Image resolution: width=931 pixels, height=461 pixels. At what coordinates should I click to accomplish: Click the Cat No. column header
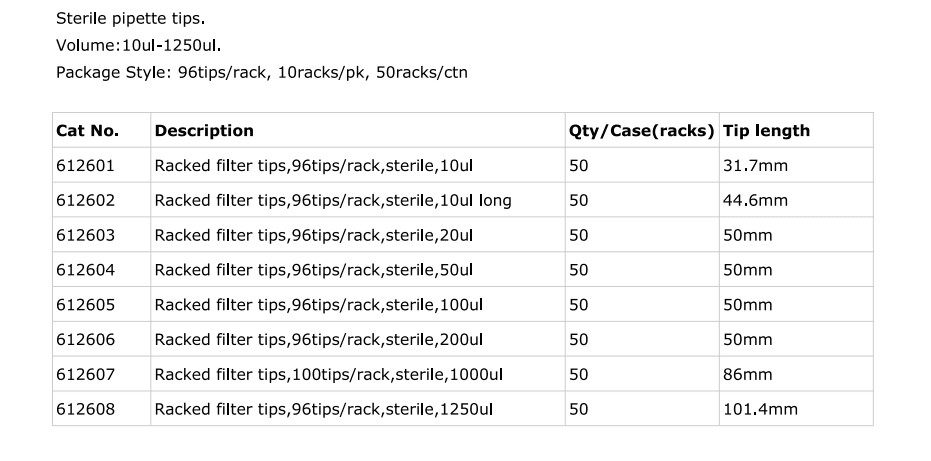click(87, 131)
